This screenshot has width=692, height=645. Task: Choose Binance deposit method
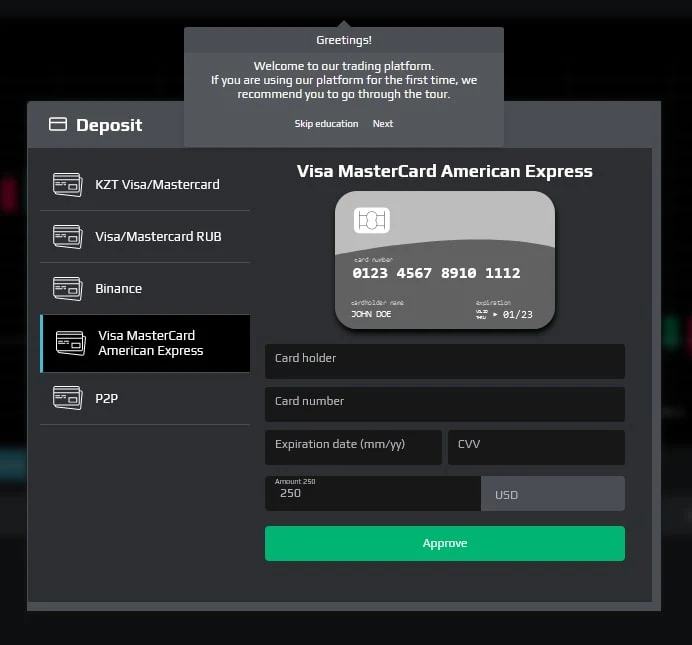[145, 289]
